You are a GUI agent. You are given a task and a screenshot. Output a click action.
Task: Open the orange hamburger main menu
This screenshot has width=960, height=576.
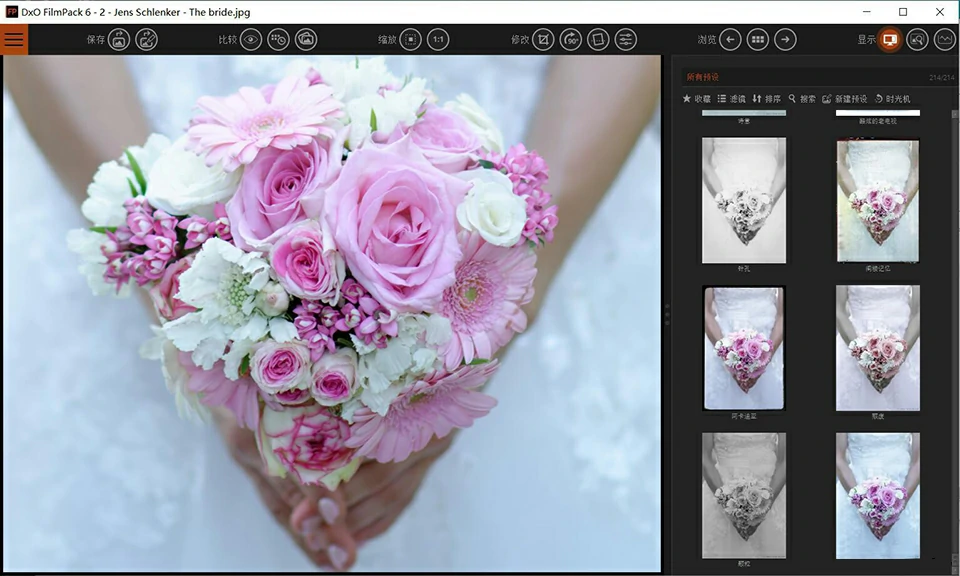coord(14,40)
